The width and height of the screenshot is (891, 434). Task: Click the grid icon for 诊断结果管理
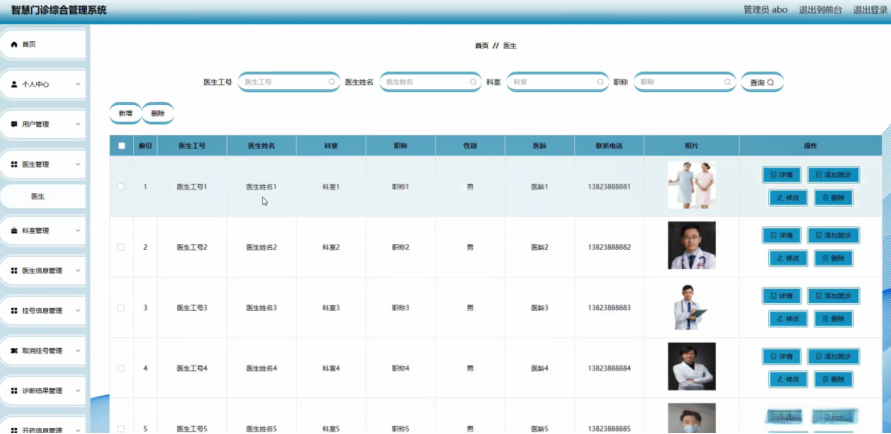(14, 391)
